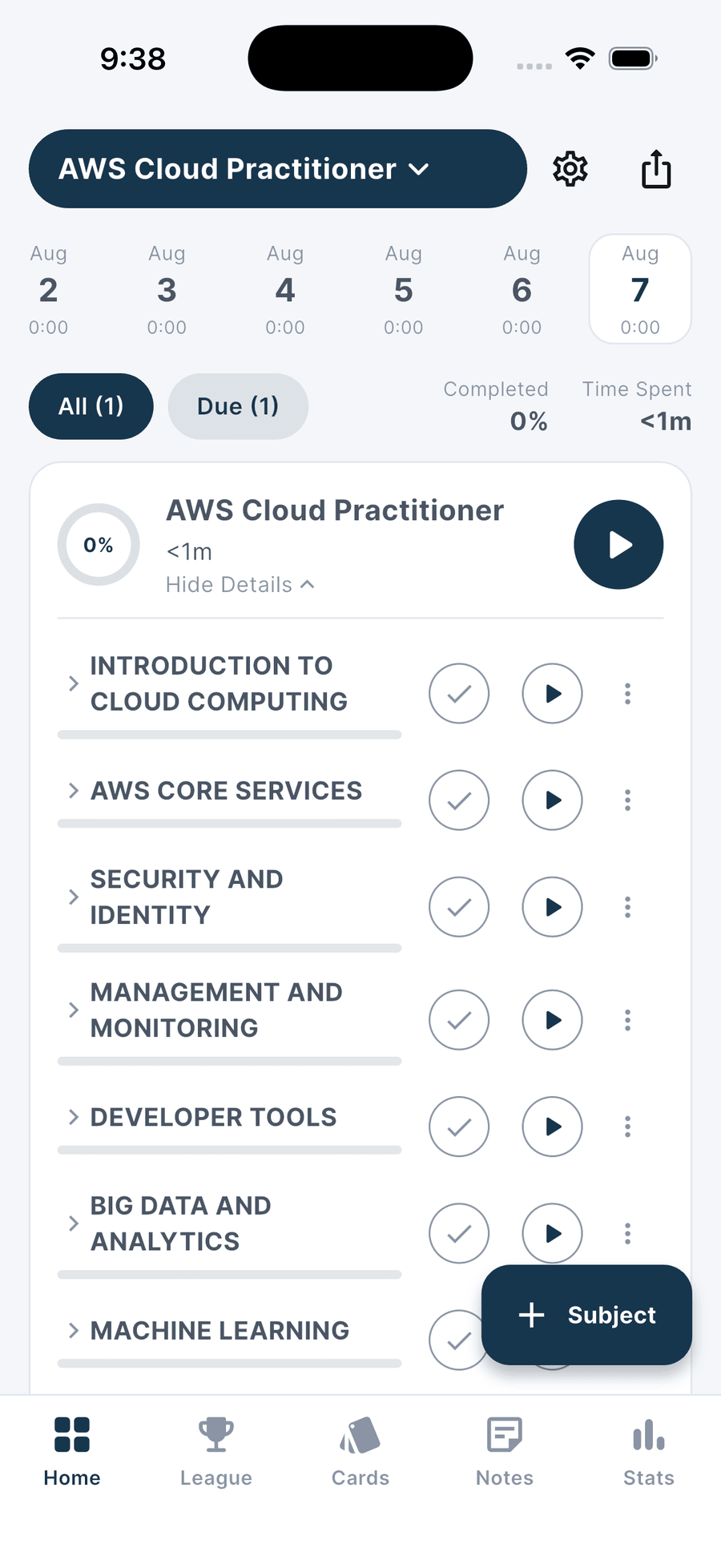This screenshot has height=1568, width=721.
Task: Open more options for Developer Tools
Action: 627,1127
